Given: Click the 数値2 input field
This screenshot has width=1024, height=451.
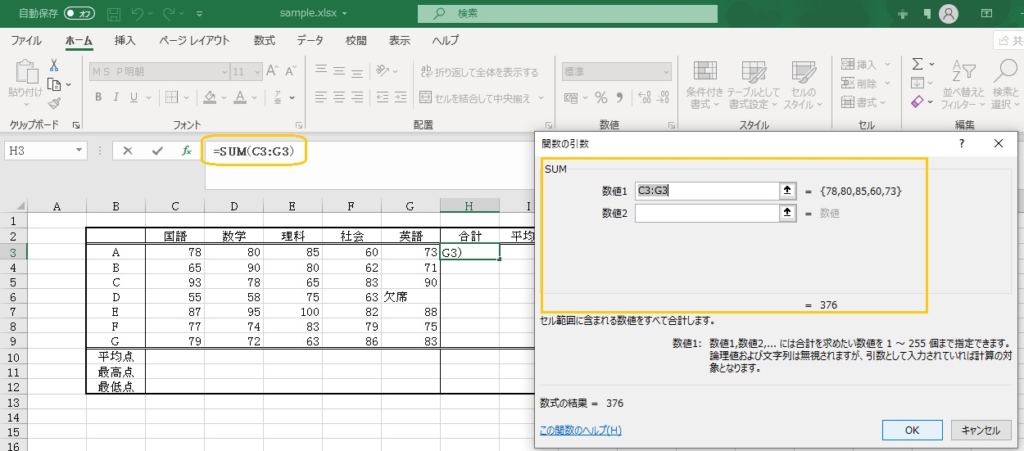Looking at the screenshot, I should pyautogui.click(x=706, y=212).
